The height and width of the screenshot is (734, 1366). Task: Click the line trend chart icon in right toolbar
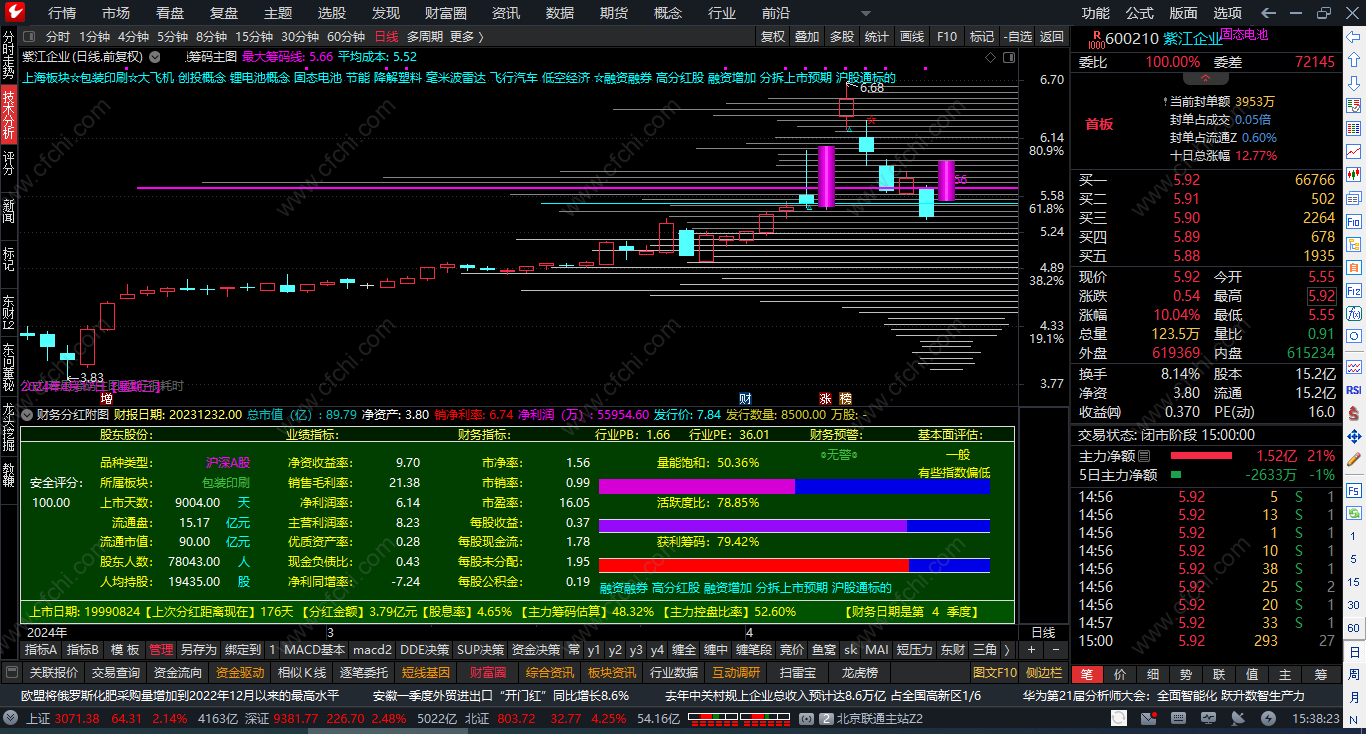(1354, 152)
